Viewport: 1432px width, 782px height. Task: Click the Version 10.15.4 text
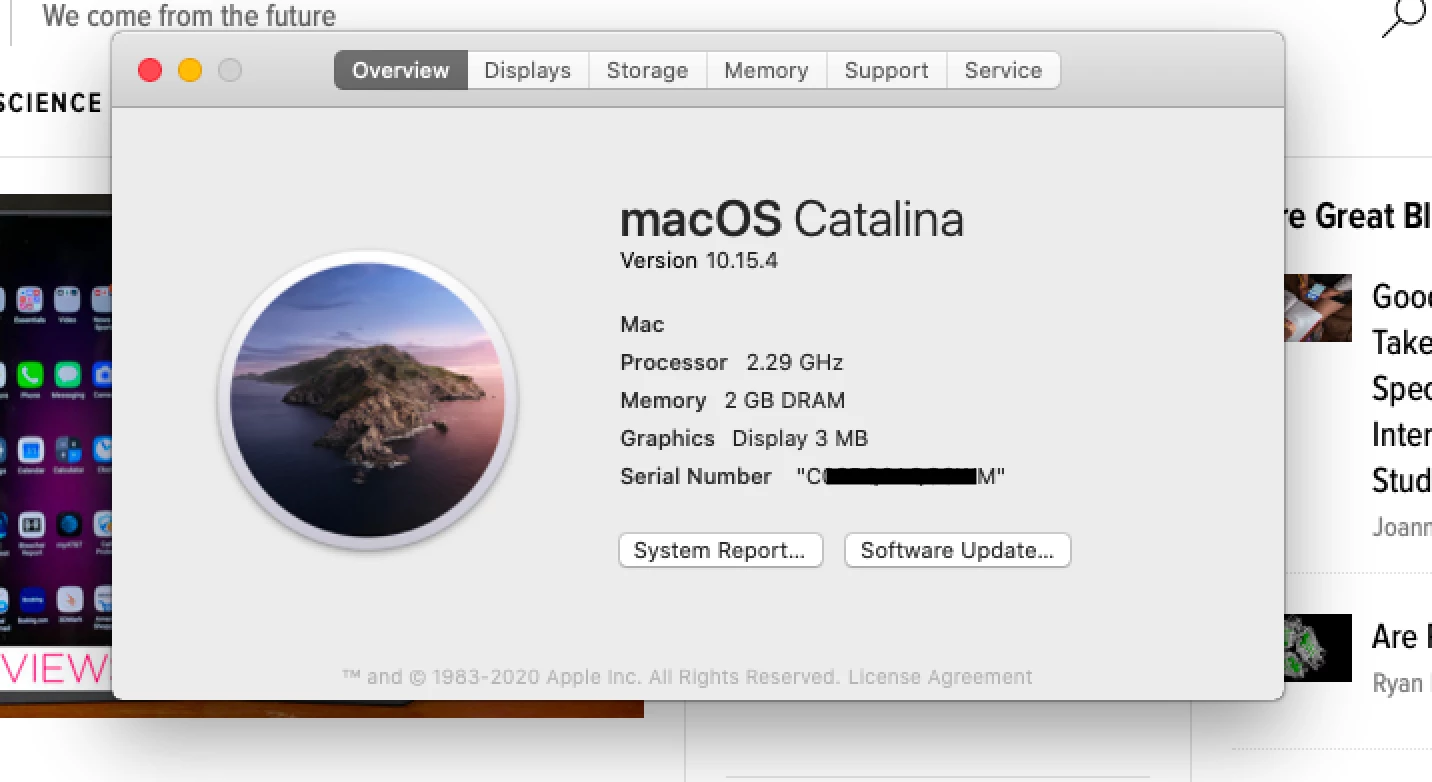[699, 261]
